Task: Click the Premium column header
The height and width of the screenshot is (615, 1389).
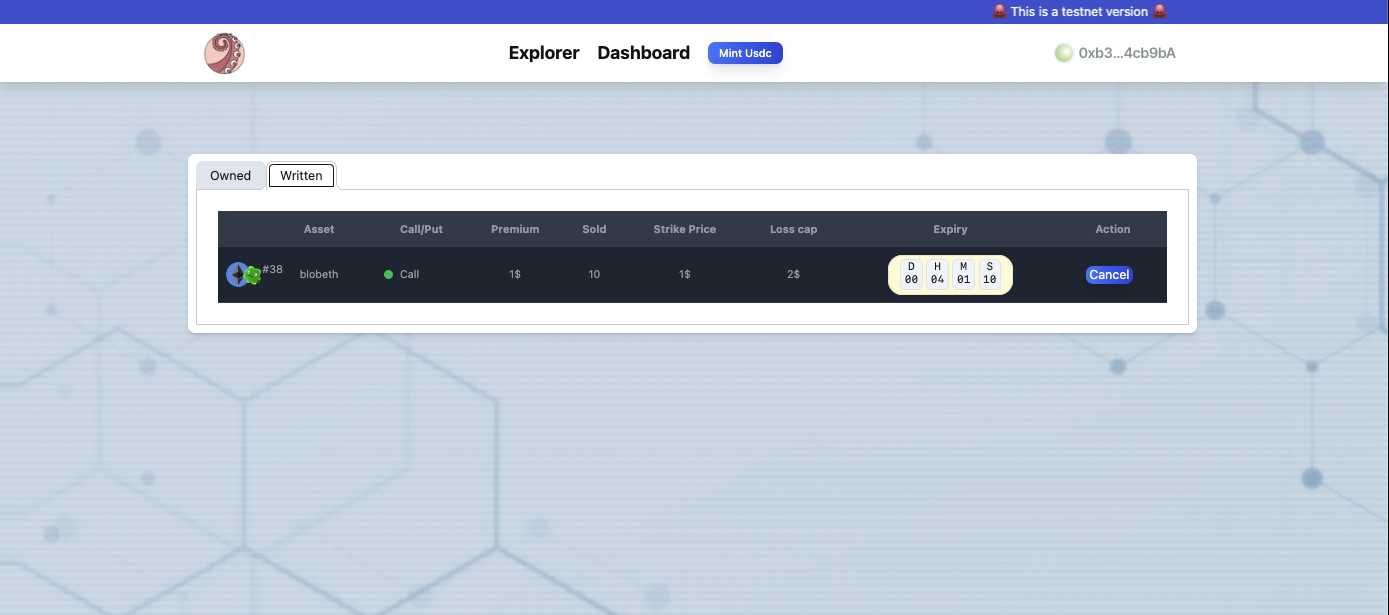Action: click(515, 229)
